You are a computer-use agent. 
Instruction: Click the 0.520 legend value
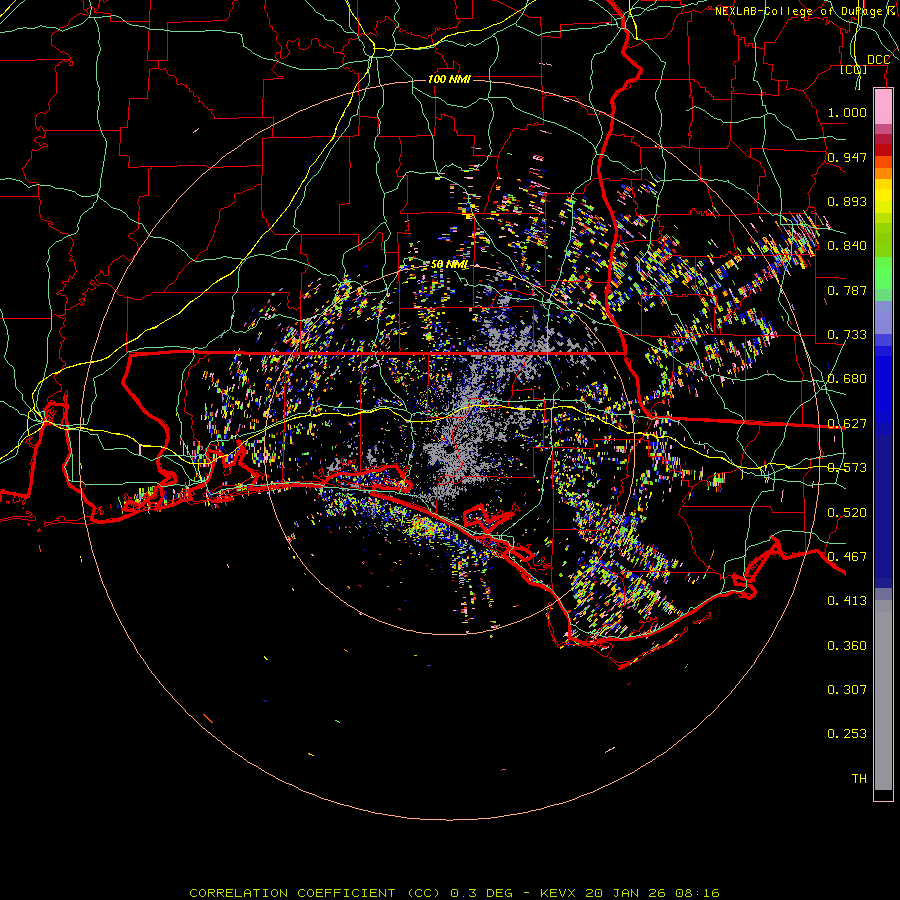[x=847, y=513]
